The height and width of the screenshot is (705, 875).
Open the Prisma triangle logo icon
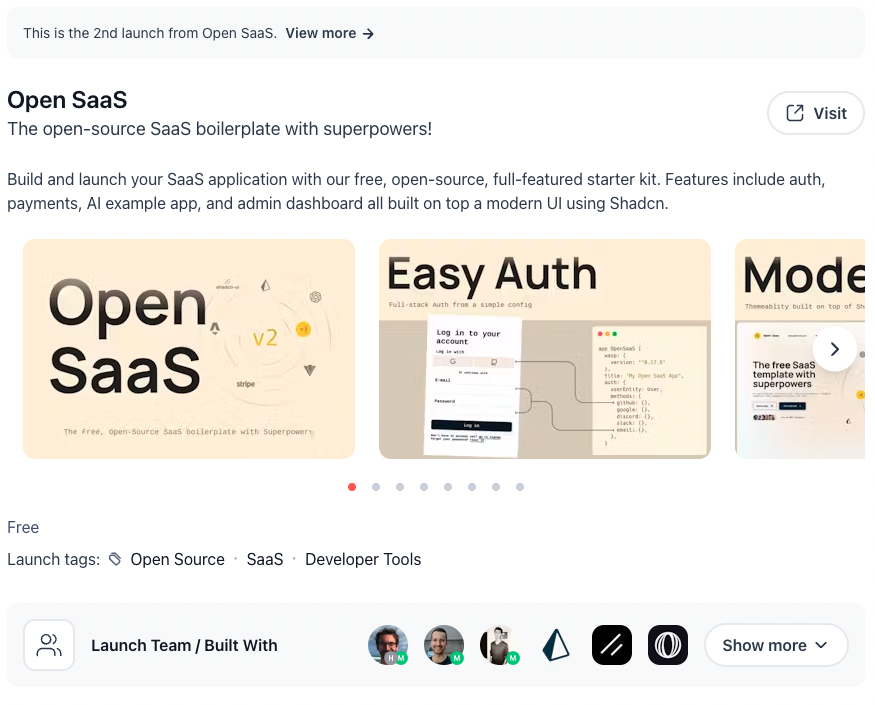tap(556, 645)
